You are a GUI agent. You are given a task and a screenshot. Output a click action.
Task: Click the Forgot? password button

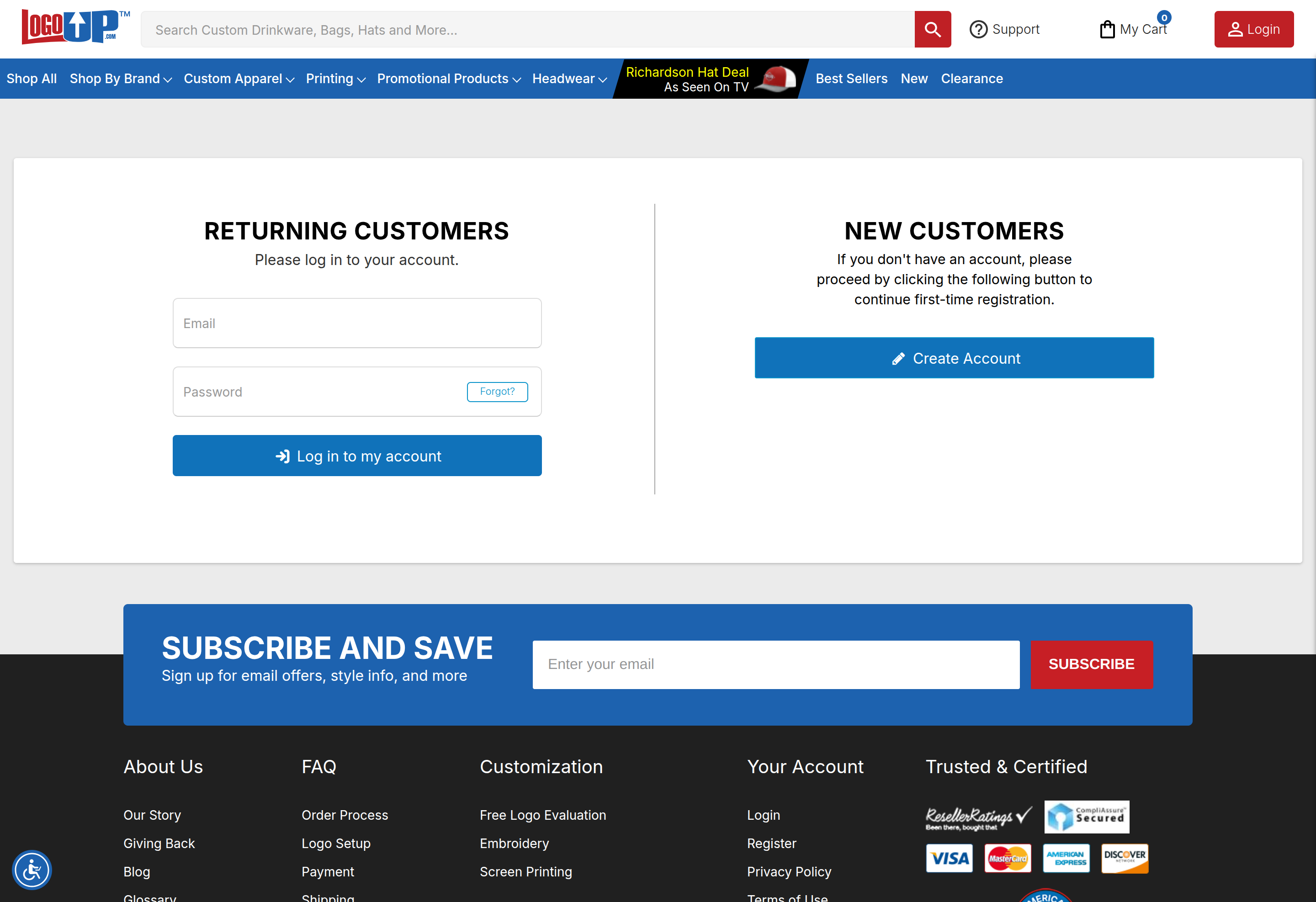click(x=497, y=391)
